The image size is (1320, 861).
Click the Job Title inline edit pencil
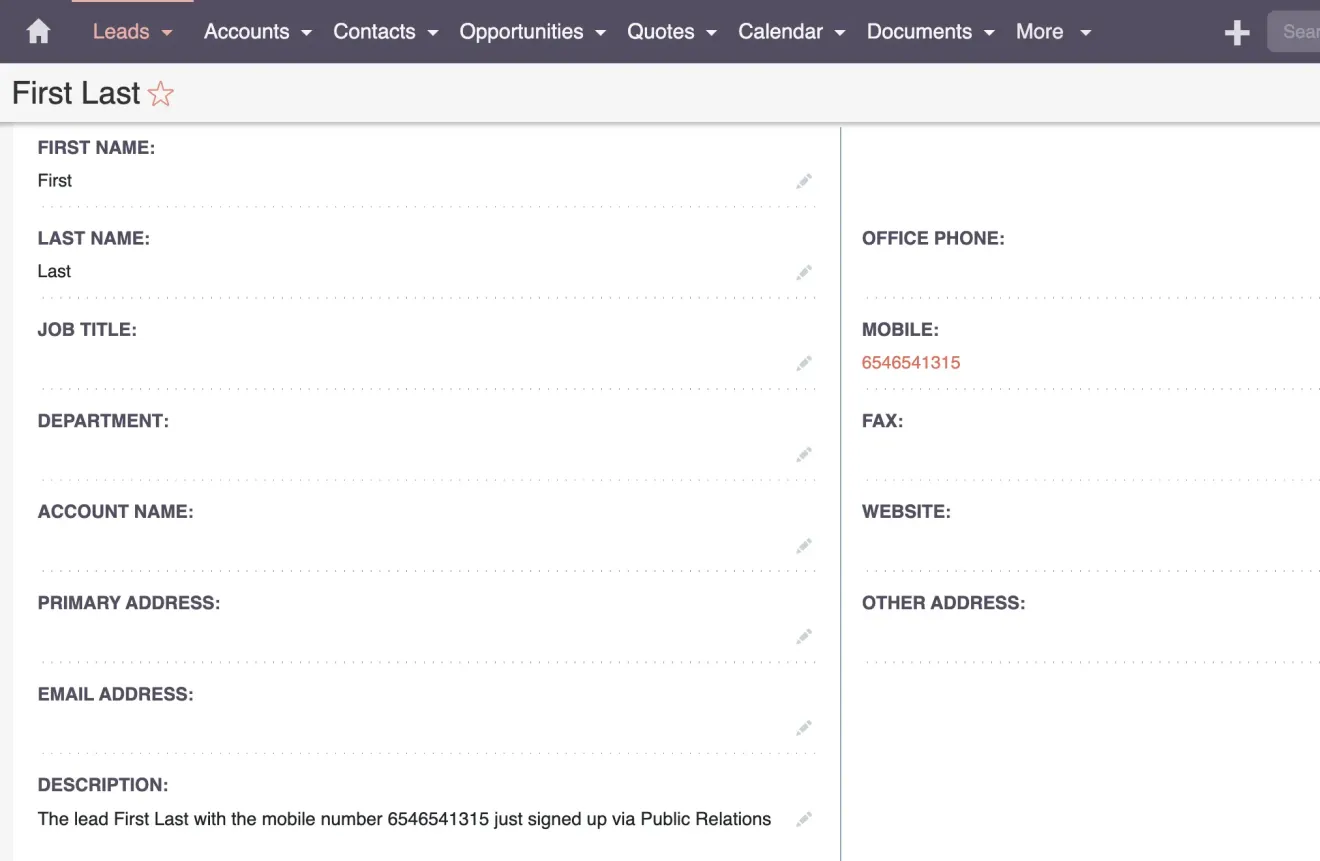click(804, 363)
